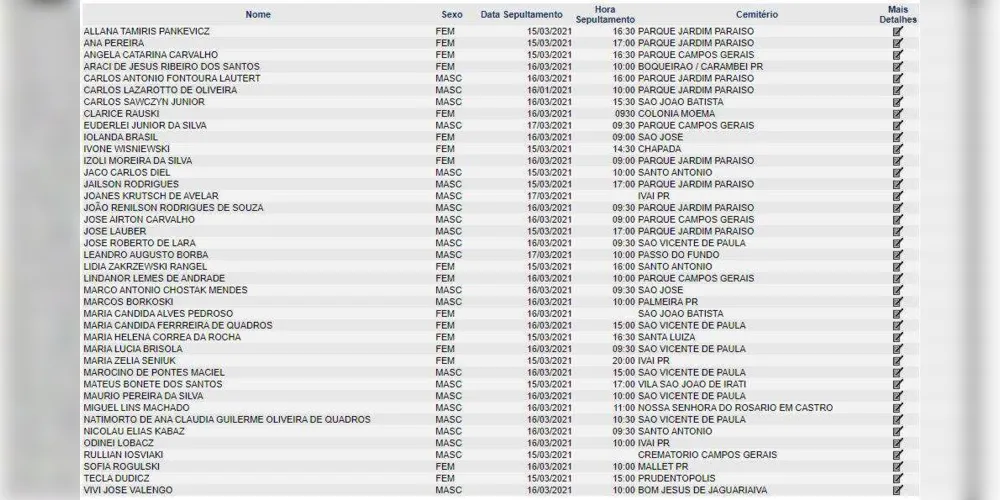Click details icon for CARLOS SAWCZYN JUNIOR
The width and height of the screenshot is (1000, 500).
click(898, 102)
